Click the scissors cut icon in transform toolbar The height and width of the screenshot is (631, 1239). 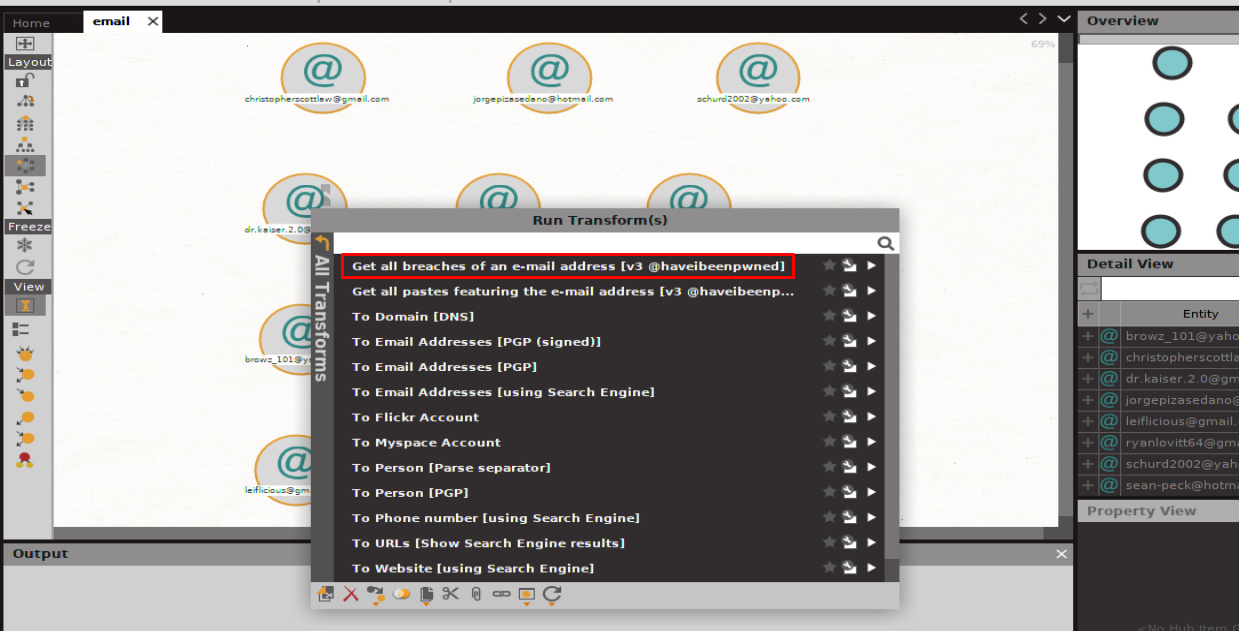(x=450, y=594)
